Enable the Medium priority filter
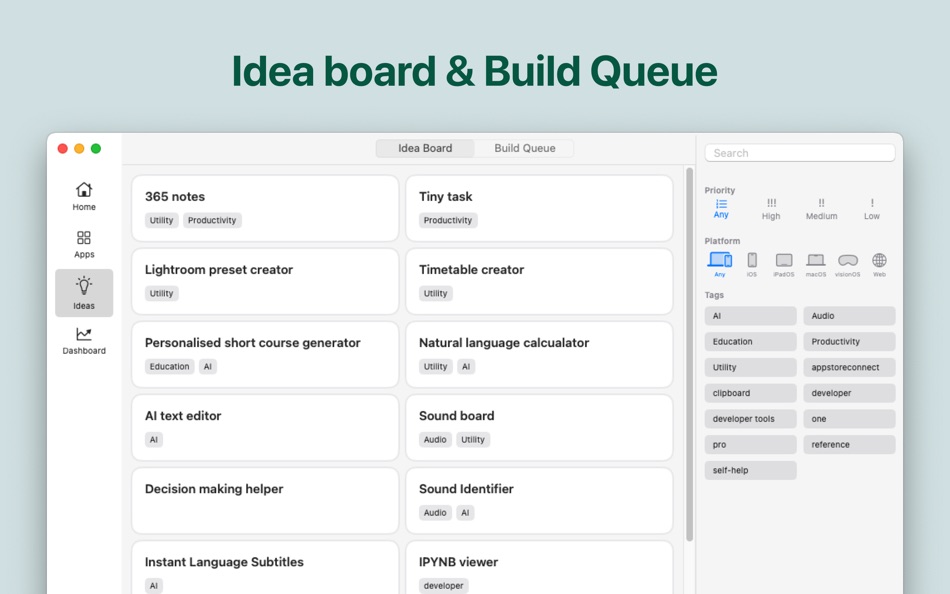Image resolution: width=950 pixels, height=594 pixels. point(821,208)
